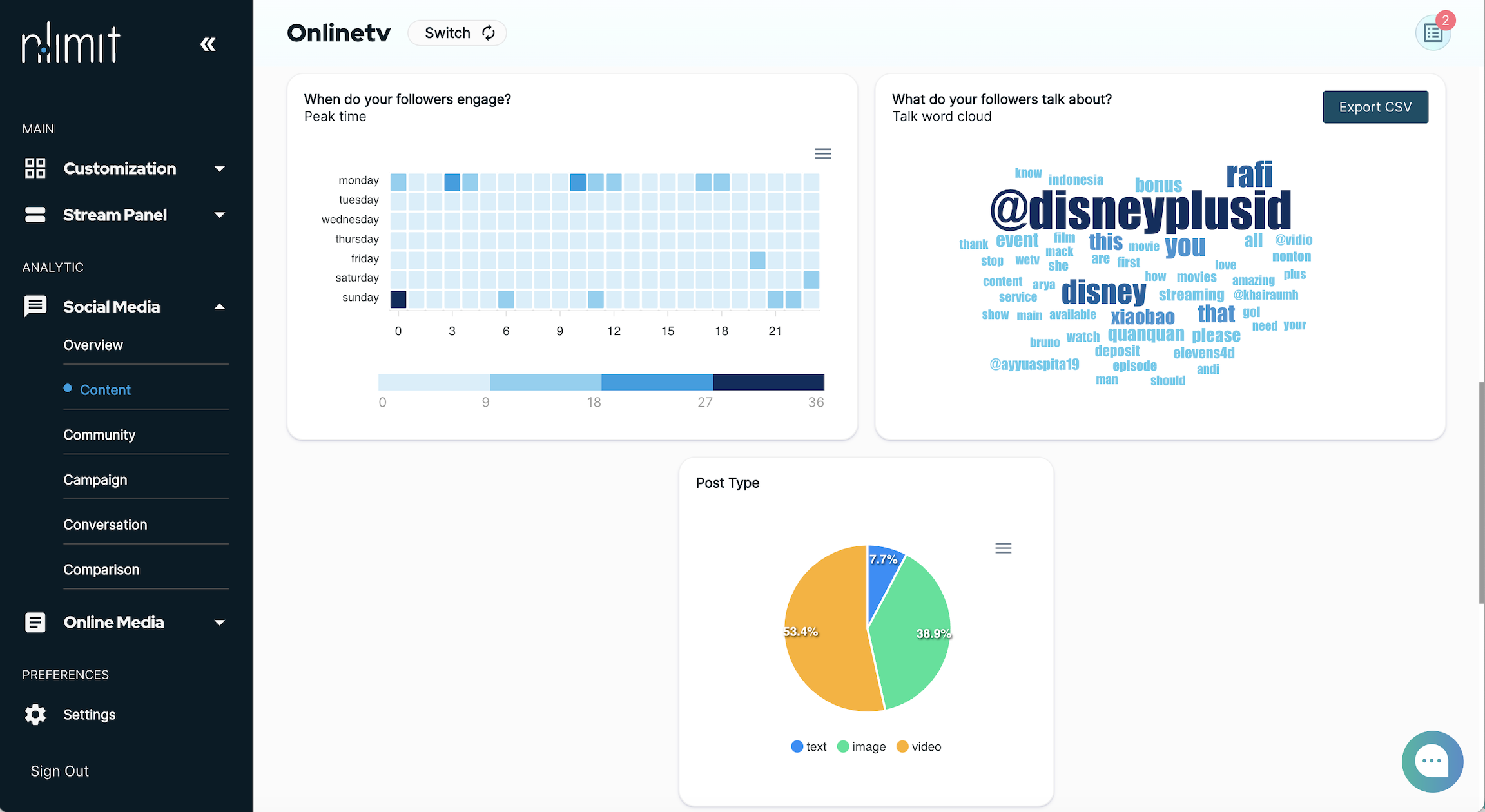The image size is (1485, 812).
Task: Click the word 'xiaobao' in word cloud
Action: point(1143,317)
